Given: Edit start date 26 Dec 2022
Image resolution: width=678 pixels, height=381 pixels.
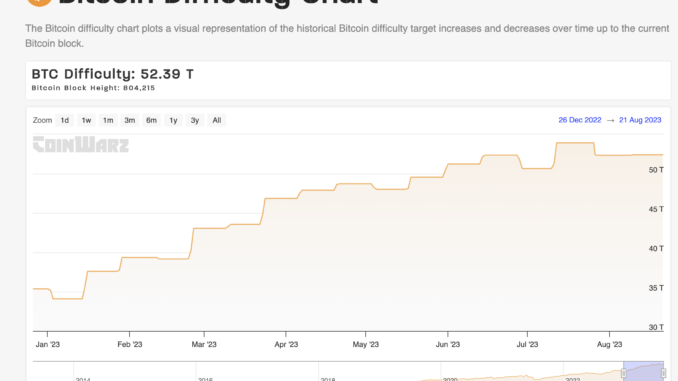Looking at the screenshot, I should click(x=579, y=120).
